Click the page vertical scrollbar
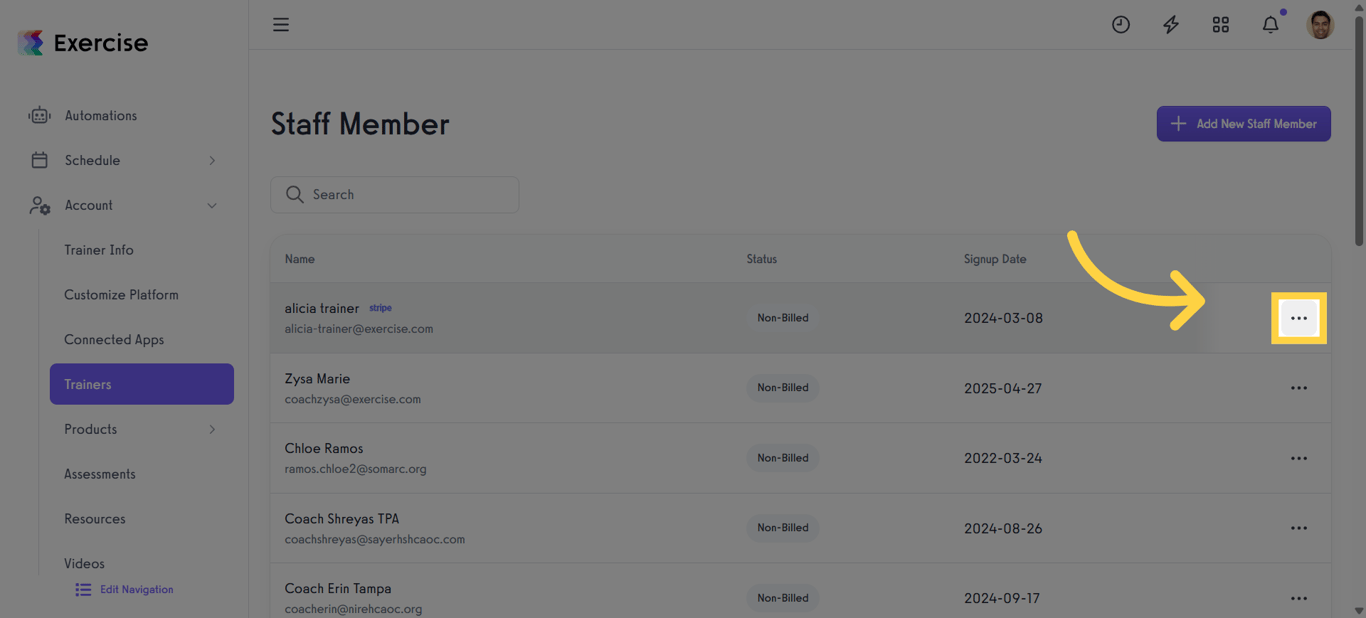1366x618 pixels. coord(1359,130)
